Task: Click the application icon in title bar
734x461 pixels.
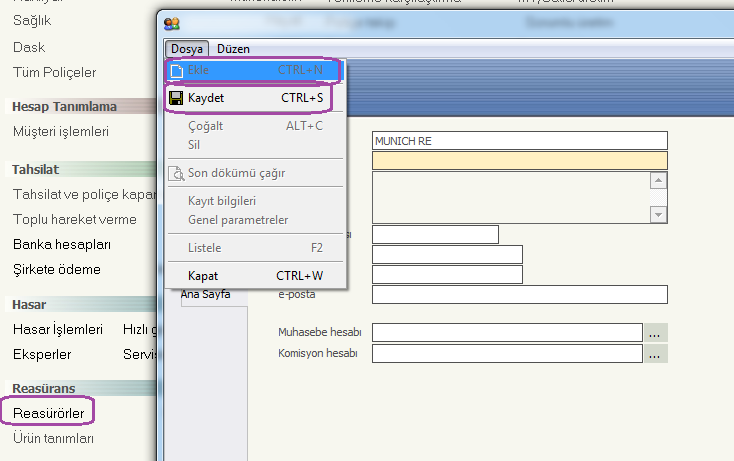Action: tap(172, 24)
